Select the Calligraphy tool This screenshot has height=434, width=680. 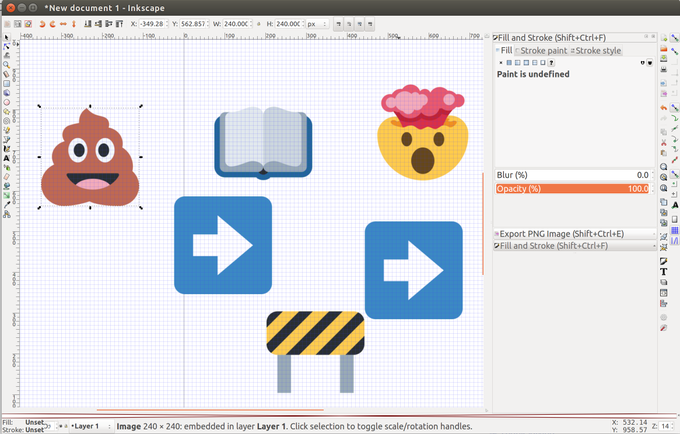tap(7, 149)
